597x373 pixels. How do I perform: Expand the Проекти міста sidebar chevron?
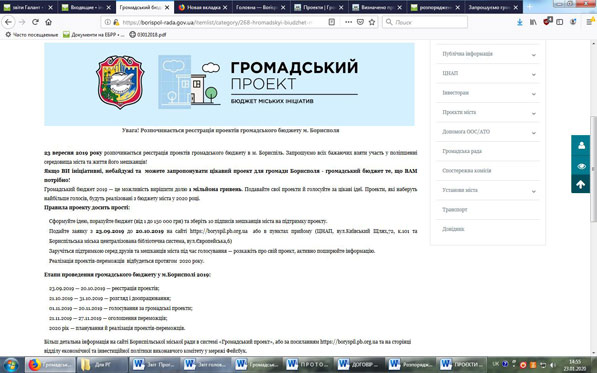point(533,113)
